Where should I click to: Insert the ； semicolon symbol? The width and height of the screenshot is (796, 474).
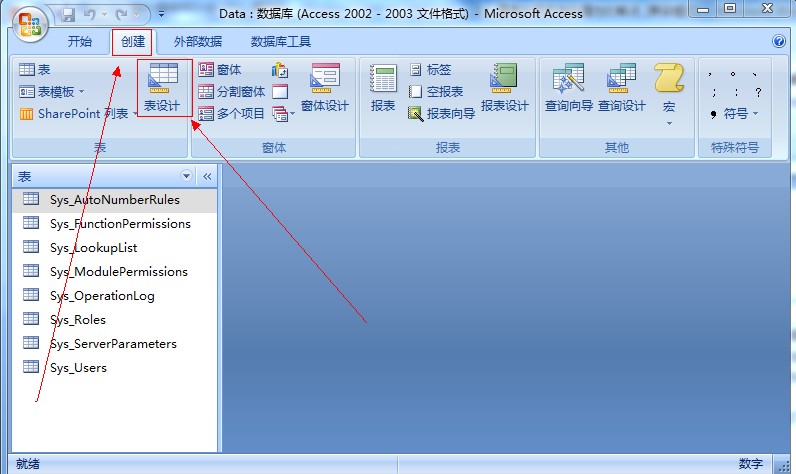[x=714, y=92]
